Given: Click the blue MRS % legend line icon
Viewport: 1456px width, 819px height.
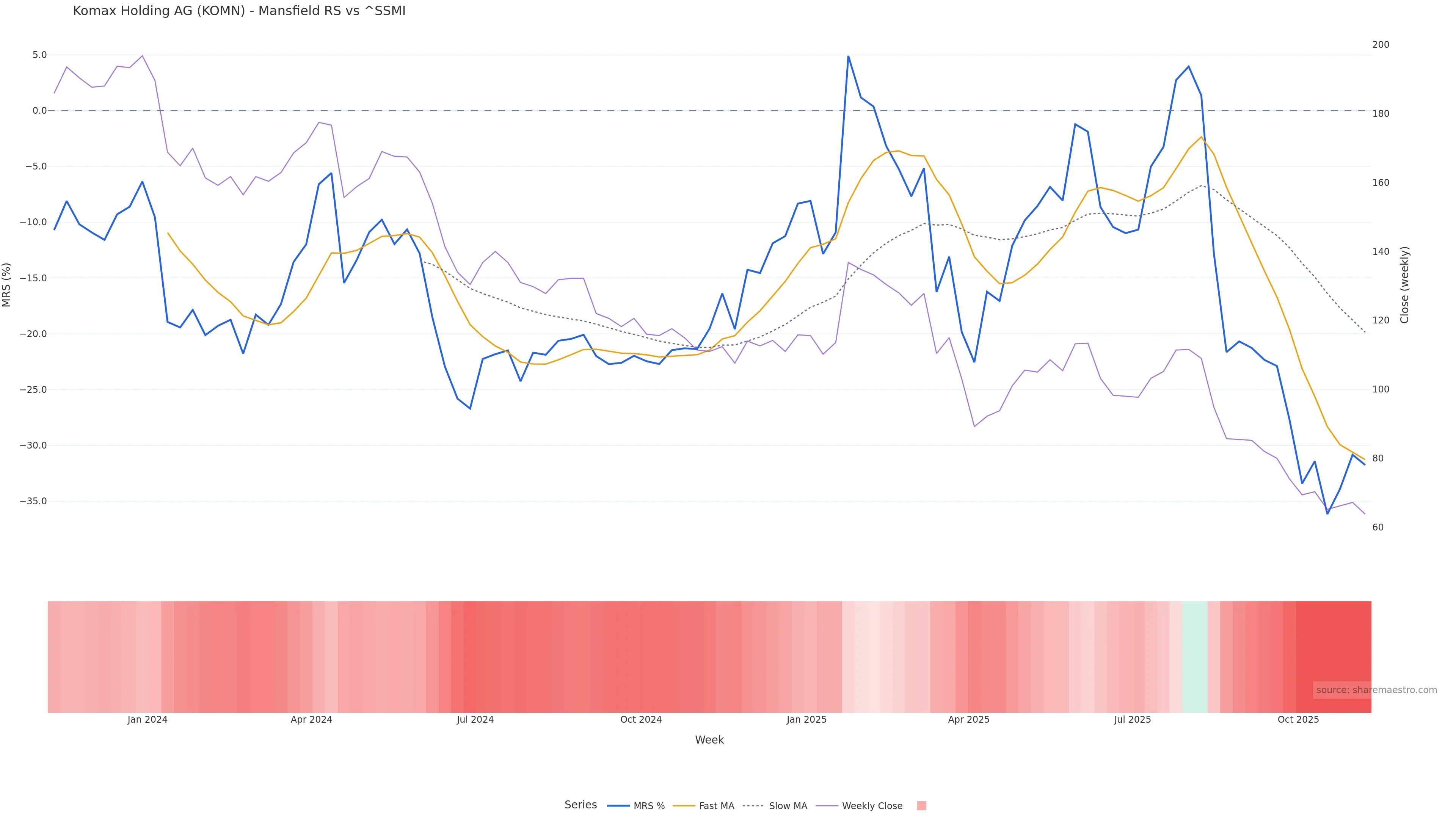Looking at the screenshot, I should (x=618, y=806).
